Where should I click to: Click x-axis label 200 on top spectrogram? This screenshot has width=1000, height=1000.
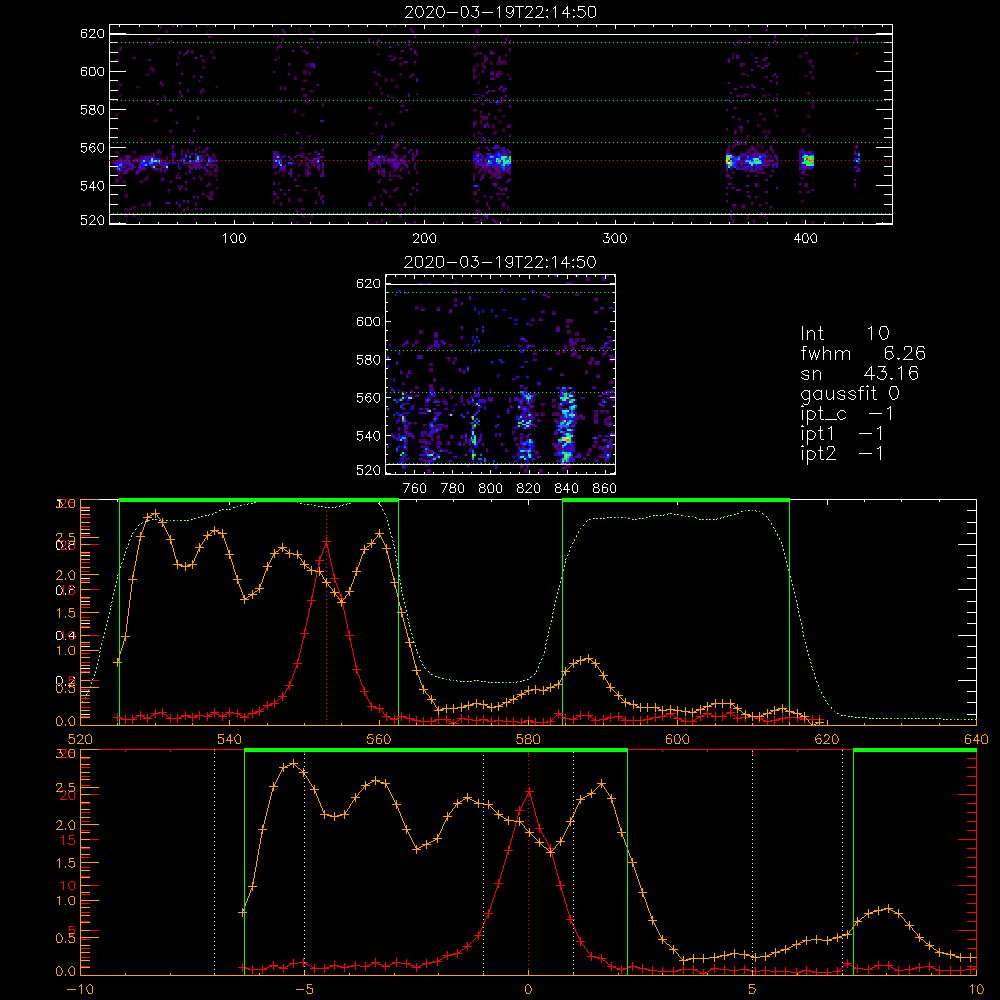click(424, 239)
